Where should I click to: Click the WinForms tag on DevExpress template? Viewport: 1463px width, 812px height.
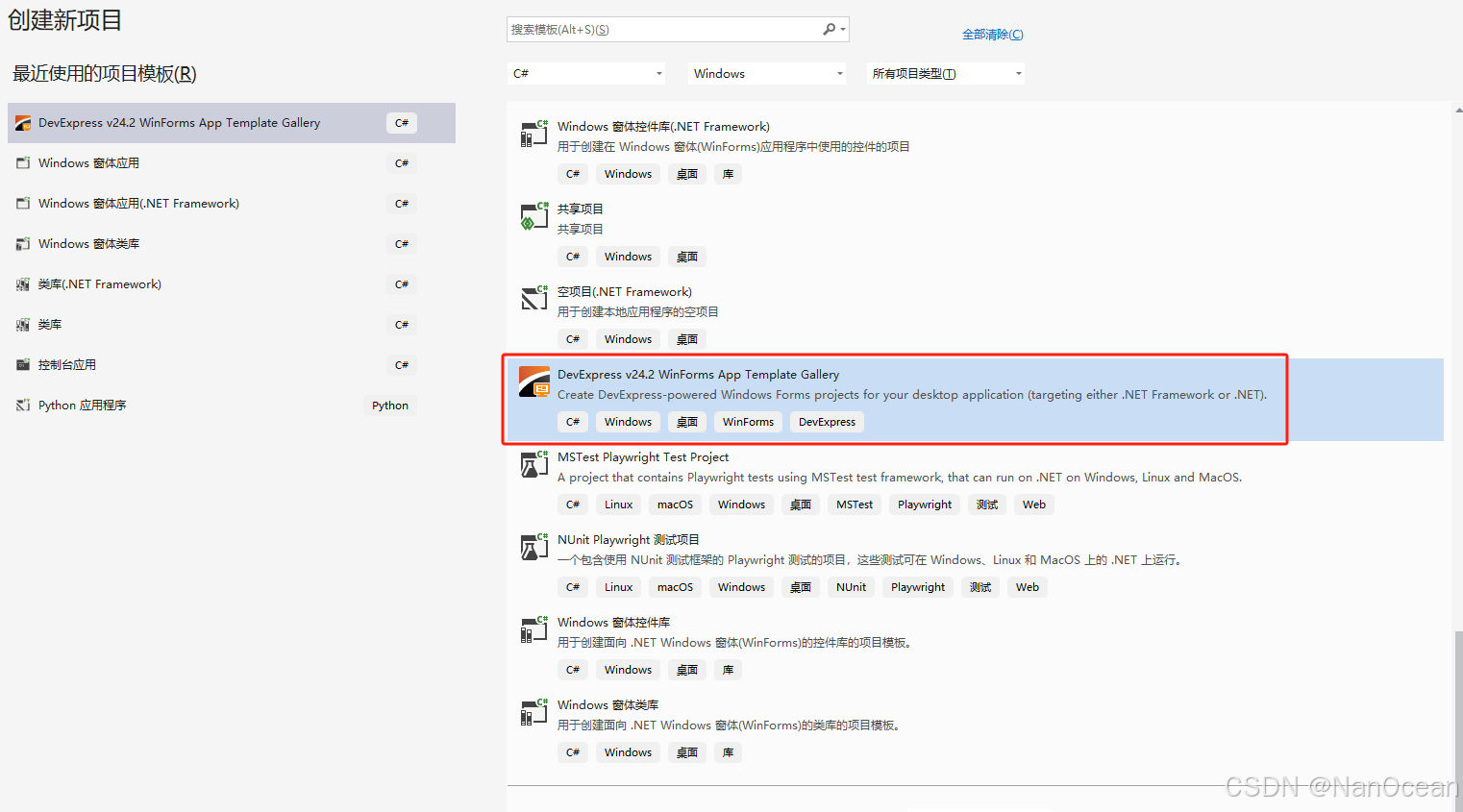748,422
